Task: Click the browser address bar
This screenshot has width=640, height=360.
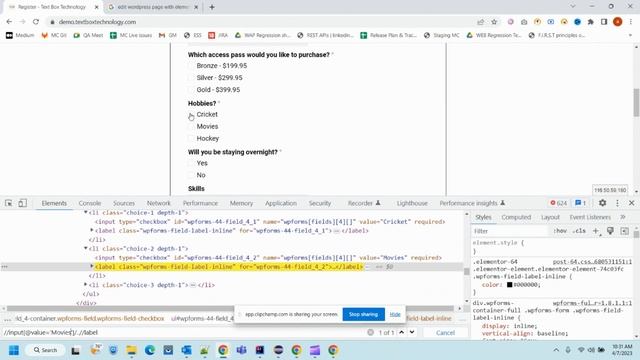Action: (261, 22)
